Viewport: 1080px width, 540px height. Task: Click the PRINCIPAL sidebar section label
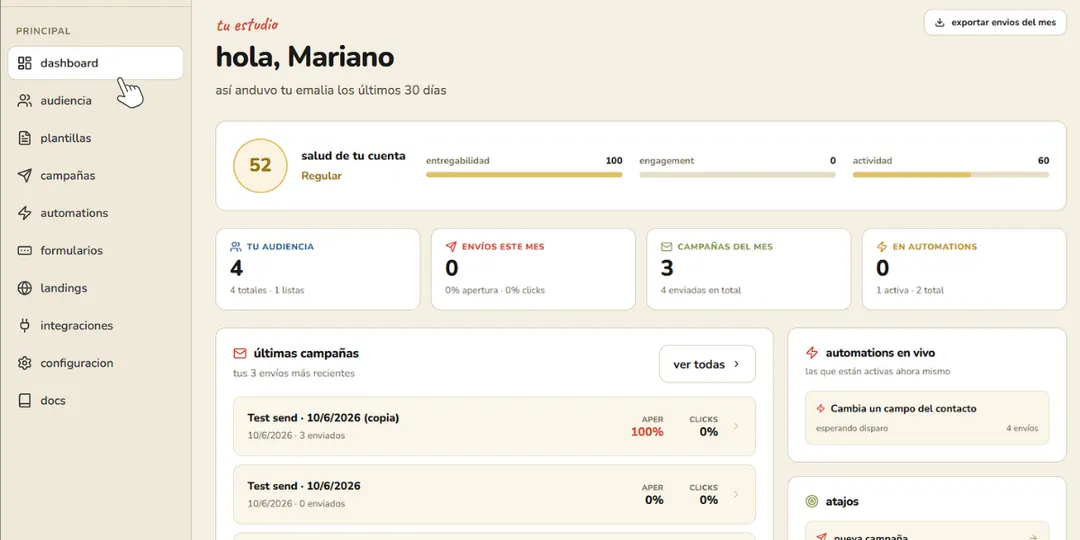click(x=43, y=31)
